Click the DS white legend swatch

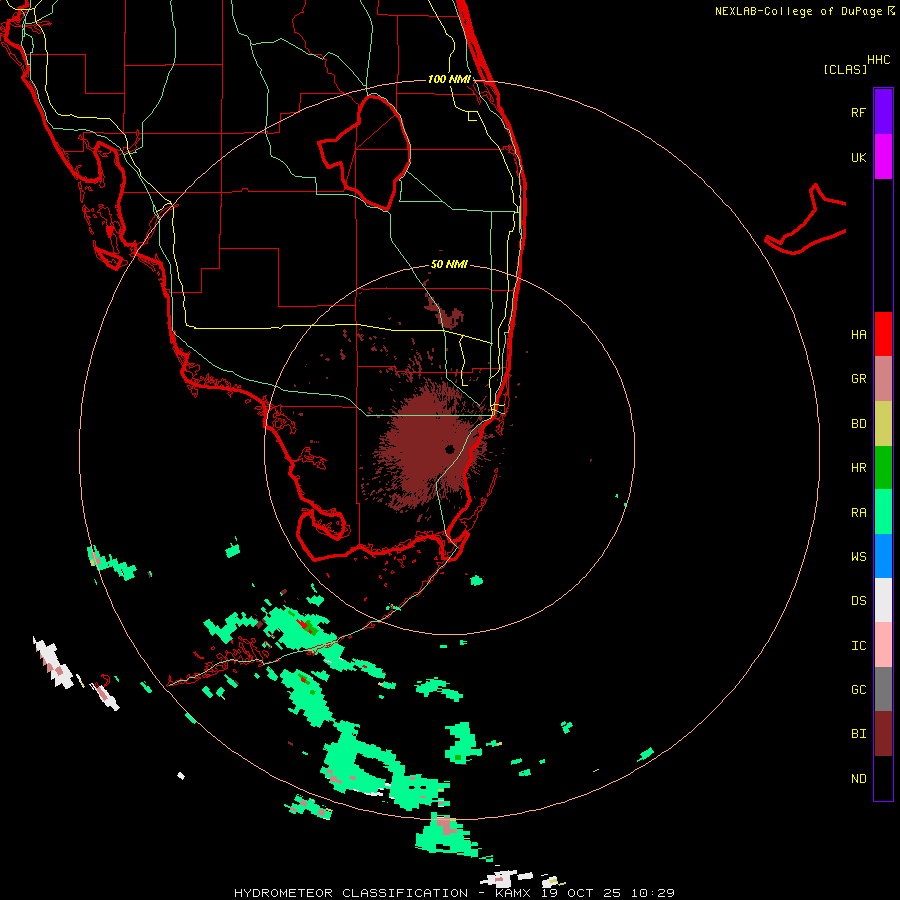pos(883,600)
